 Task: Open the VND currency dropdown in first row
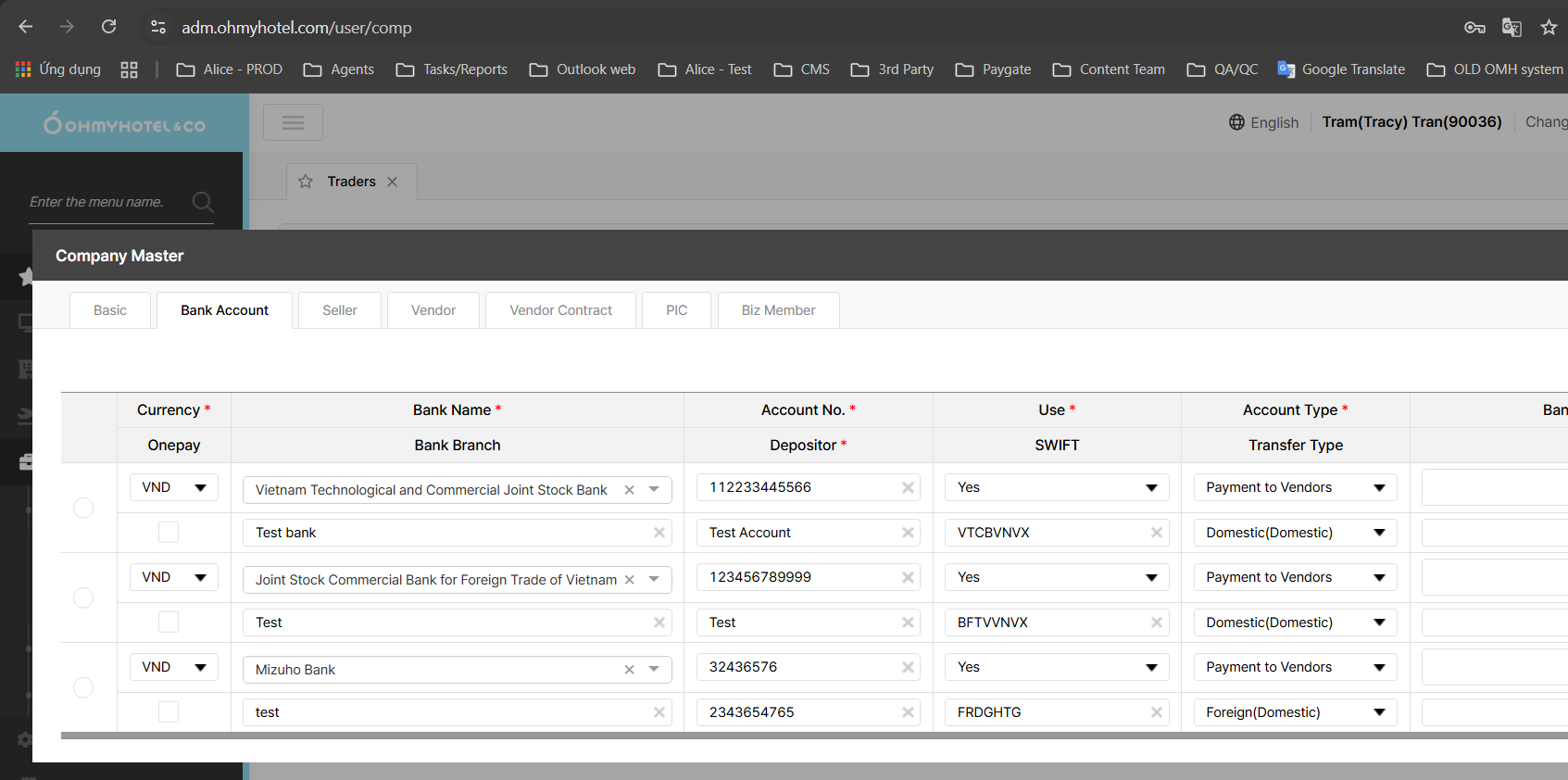point(174,487)
